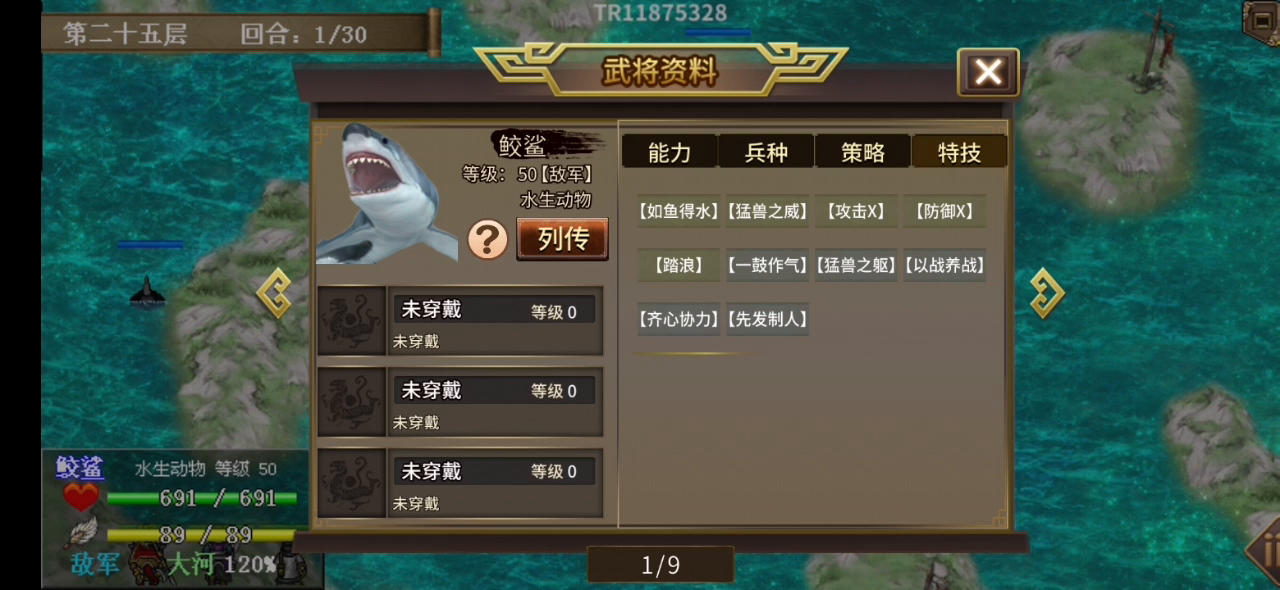The width and height of the screenshot is (1280, 590).
Task: Go to previous general with left arrow
Action: (x=274, y=293)
